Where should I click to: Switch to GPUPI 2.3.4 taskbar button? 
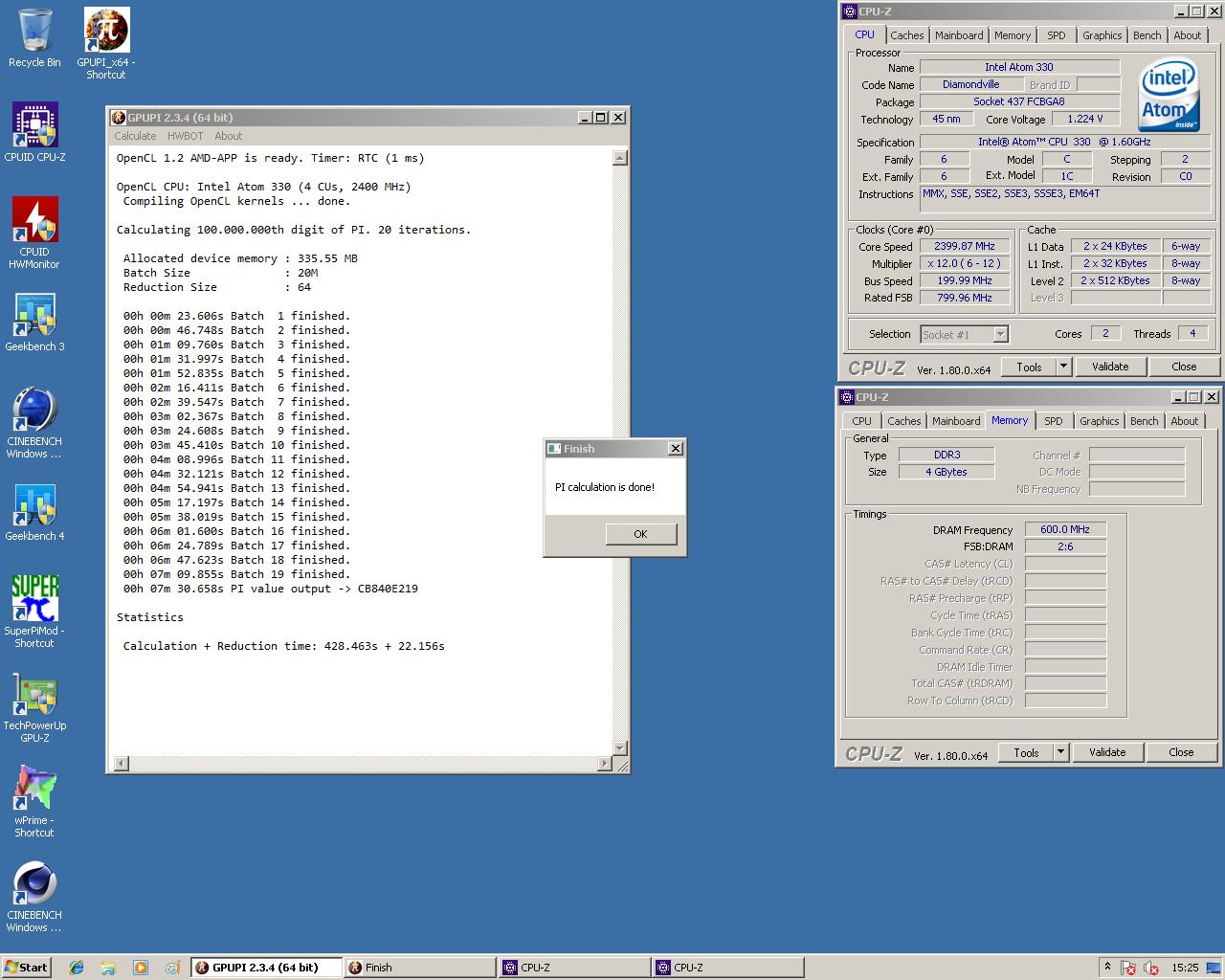point(266,968)
